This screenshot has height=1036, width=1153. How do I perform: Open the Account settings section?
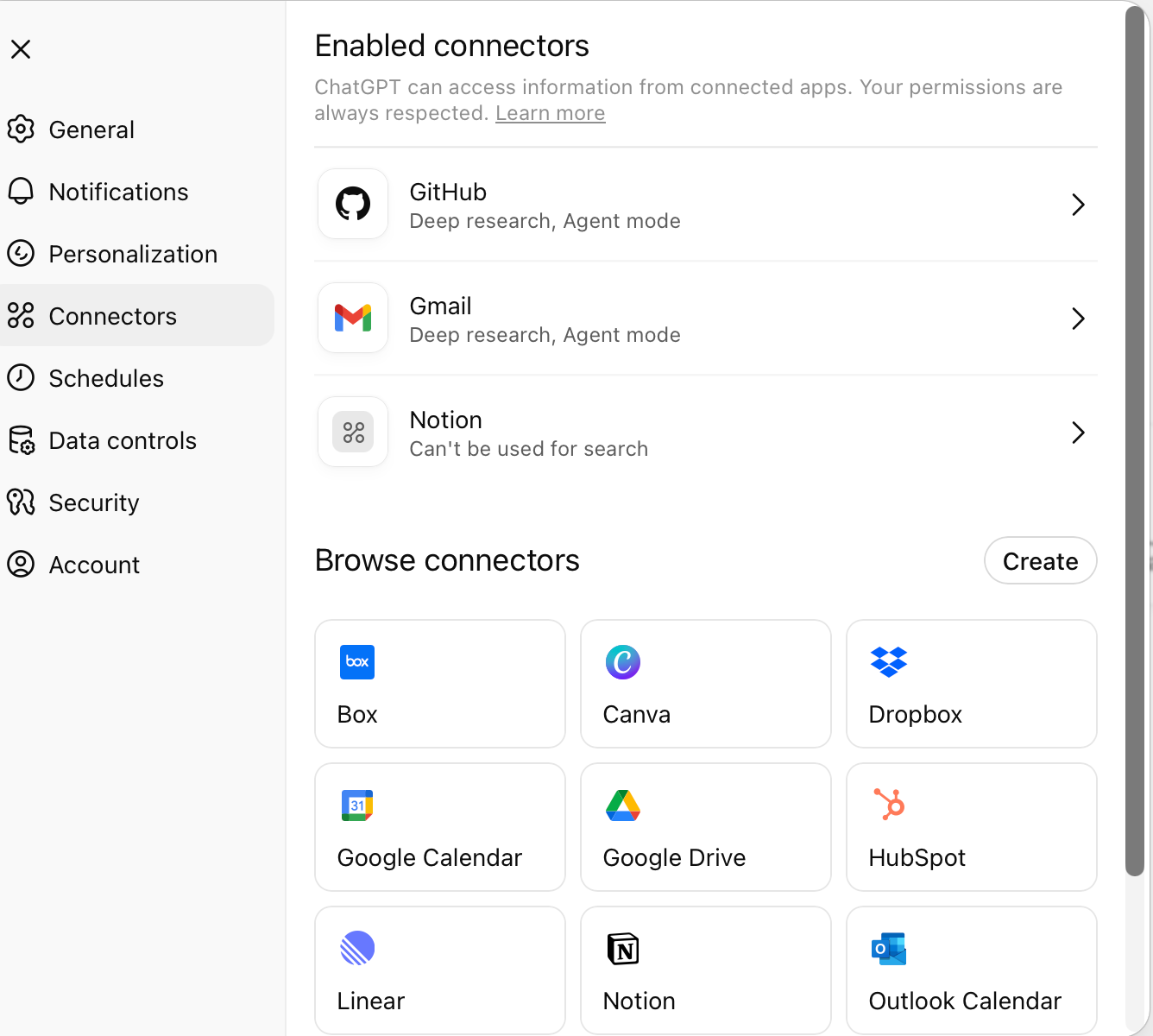pos(137,565)
